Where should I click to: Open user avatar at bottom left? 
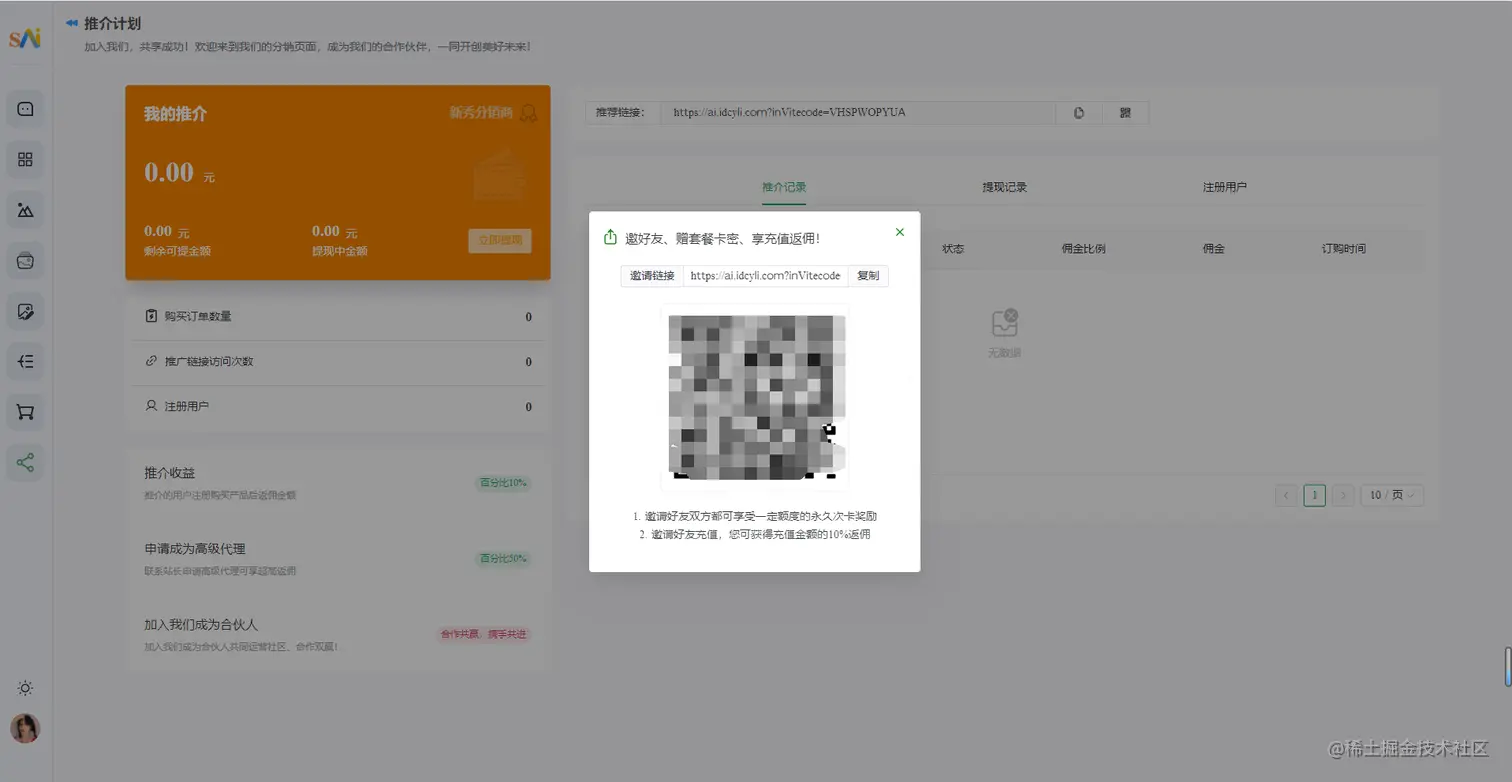(x=24, y=728)
